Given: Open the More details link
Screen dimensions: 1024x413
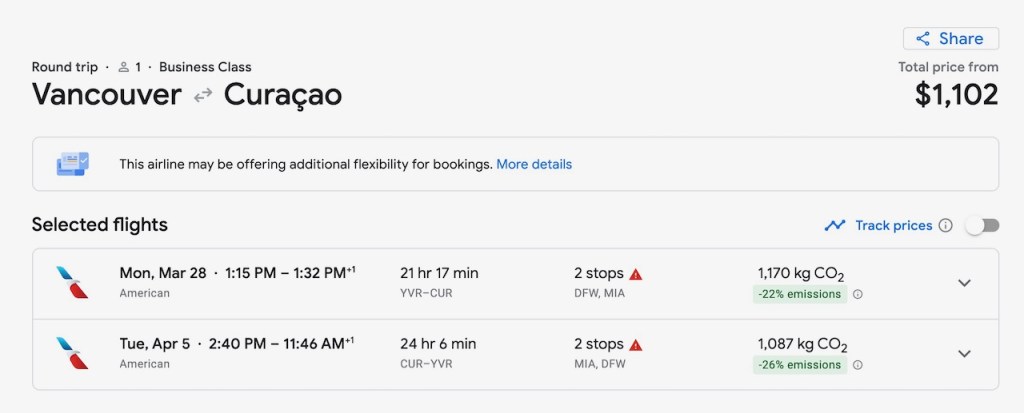Looking at the screenshot, I should click(534, 164).
